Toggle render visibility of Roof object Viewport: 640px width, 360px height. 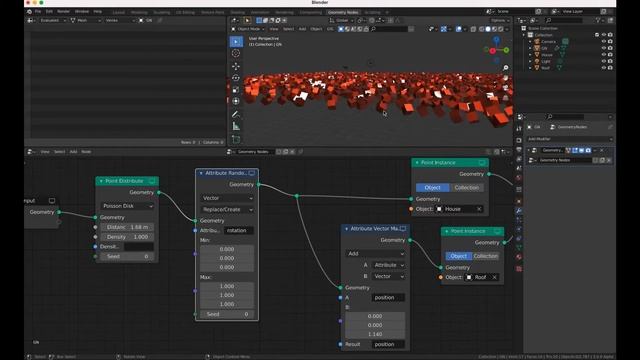[x=610, y=68]
